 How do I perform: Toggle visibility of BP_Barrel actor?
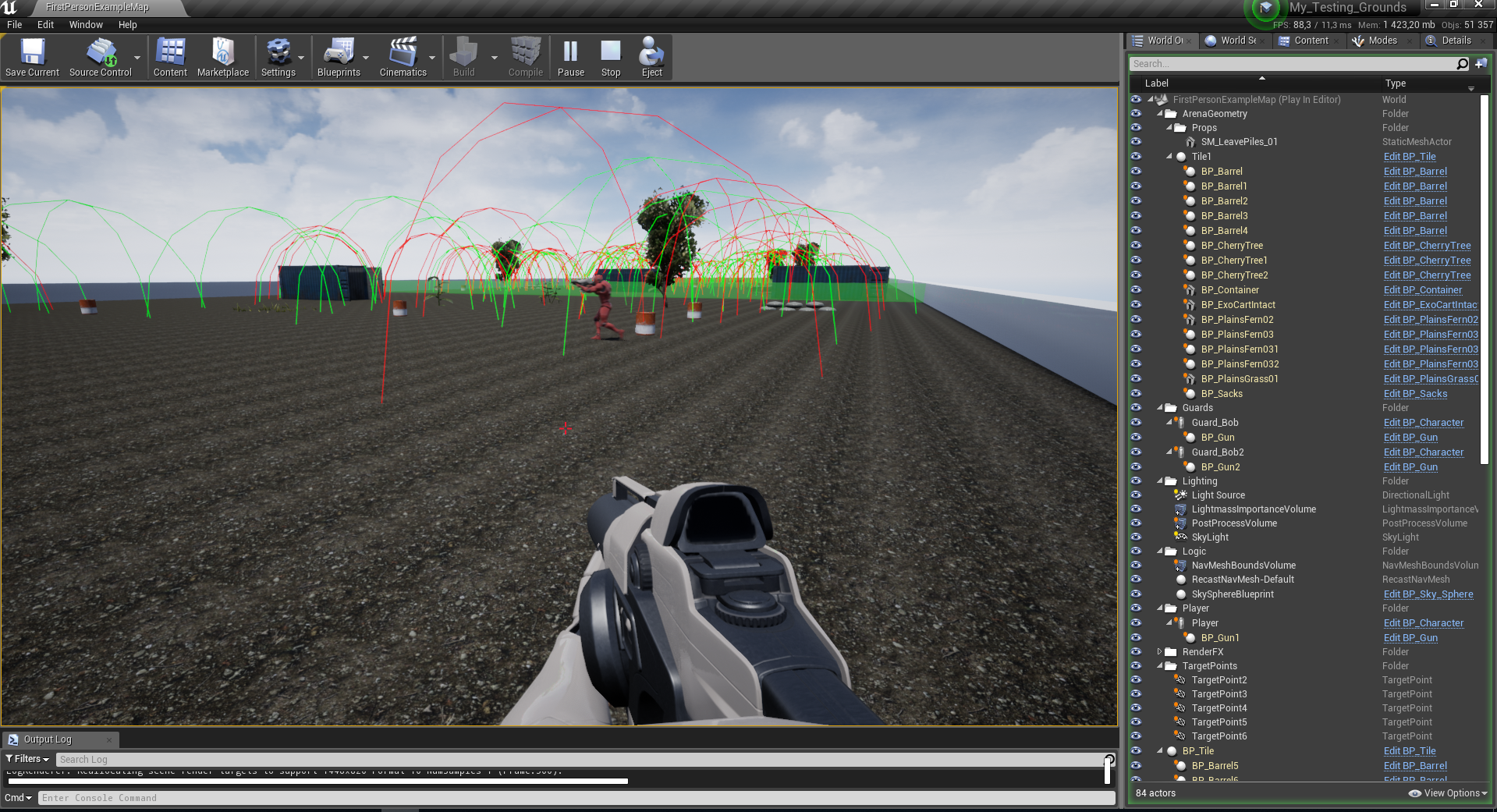[x=1136, y=172]
